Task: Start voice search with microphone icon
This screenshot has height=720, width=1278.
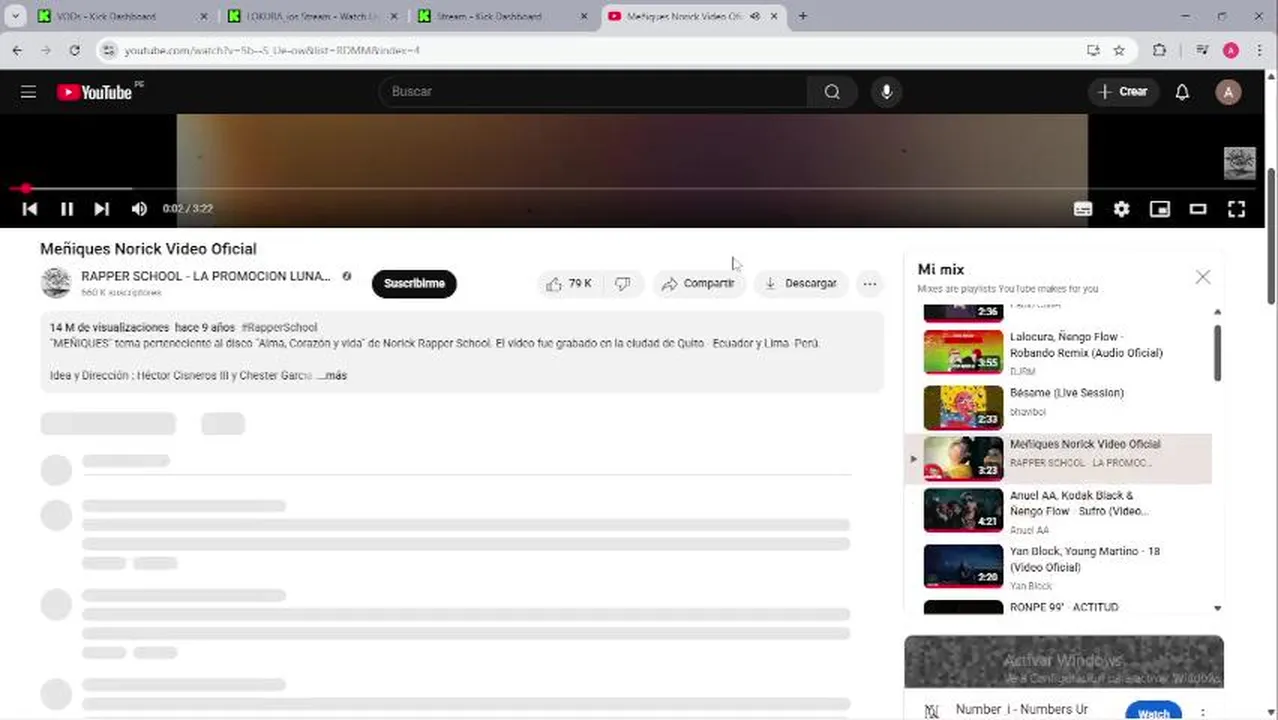Action: click(x=886, y=92)
